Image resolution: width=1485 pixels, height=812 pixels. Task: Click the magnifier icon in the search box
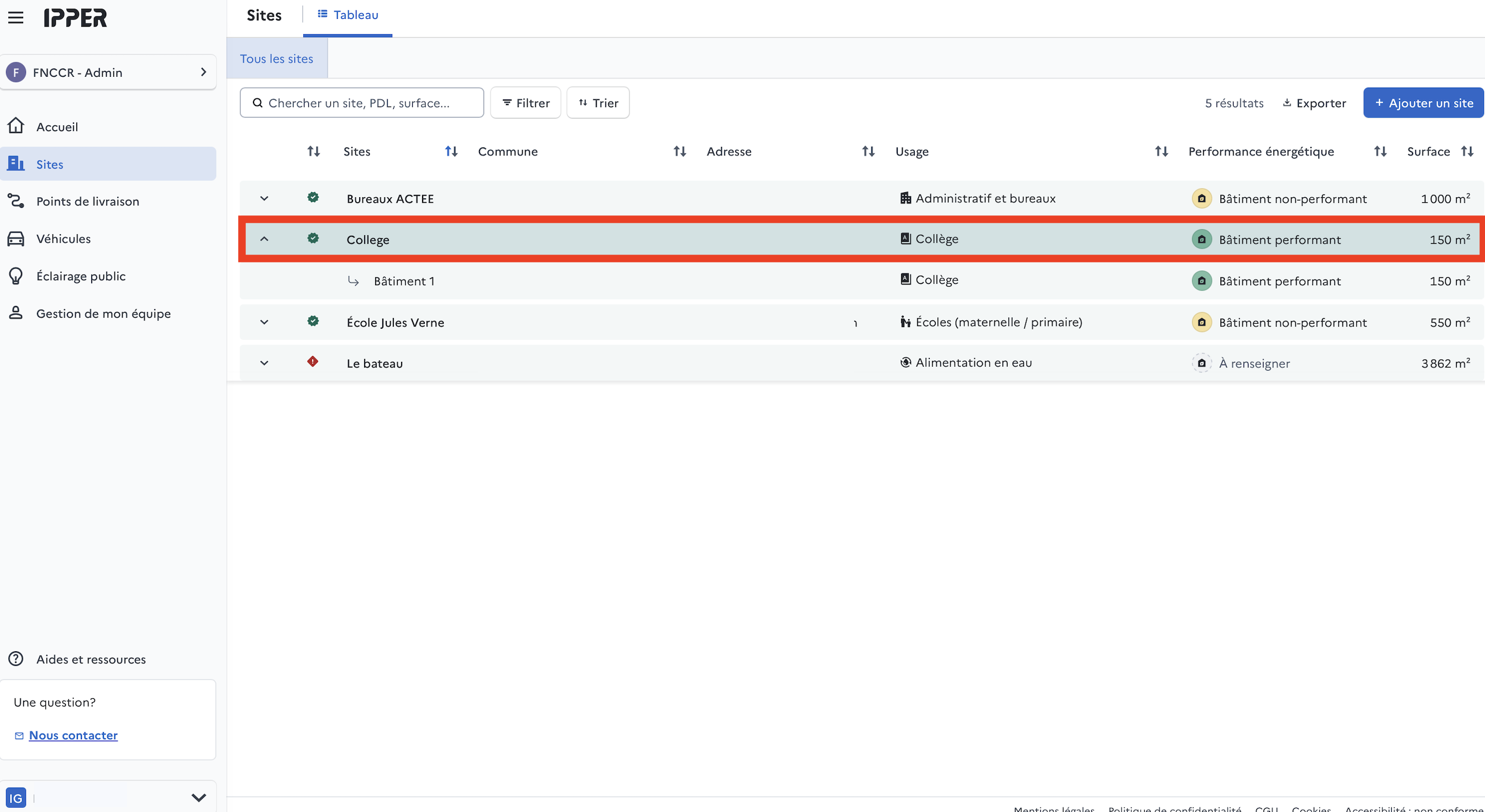tap(257, 103)
